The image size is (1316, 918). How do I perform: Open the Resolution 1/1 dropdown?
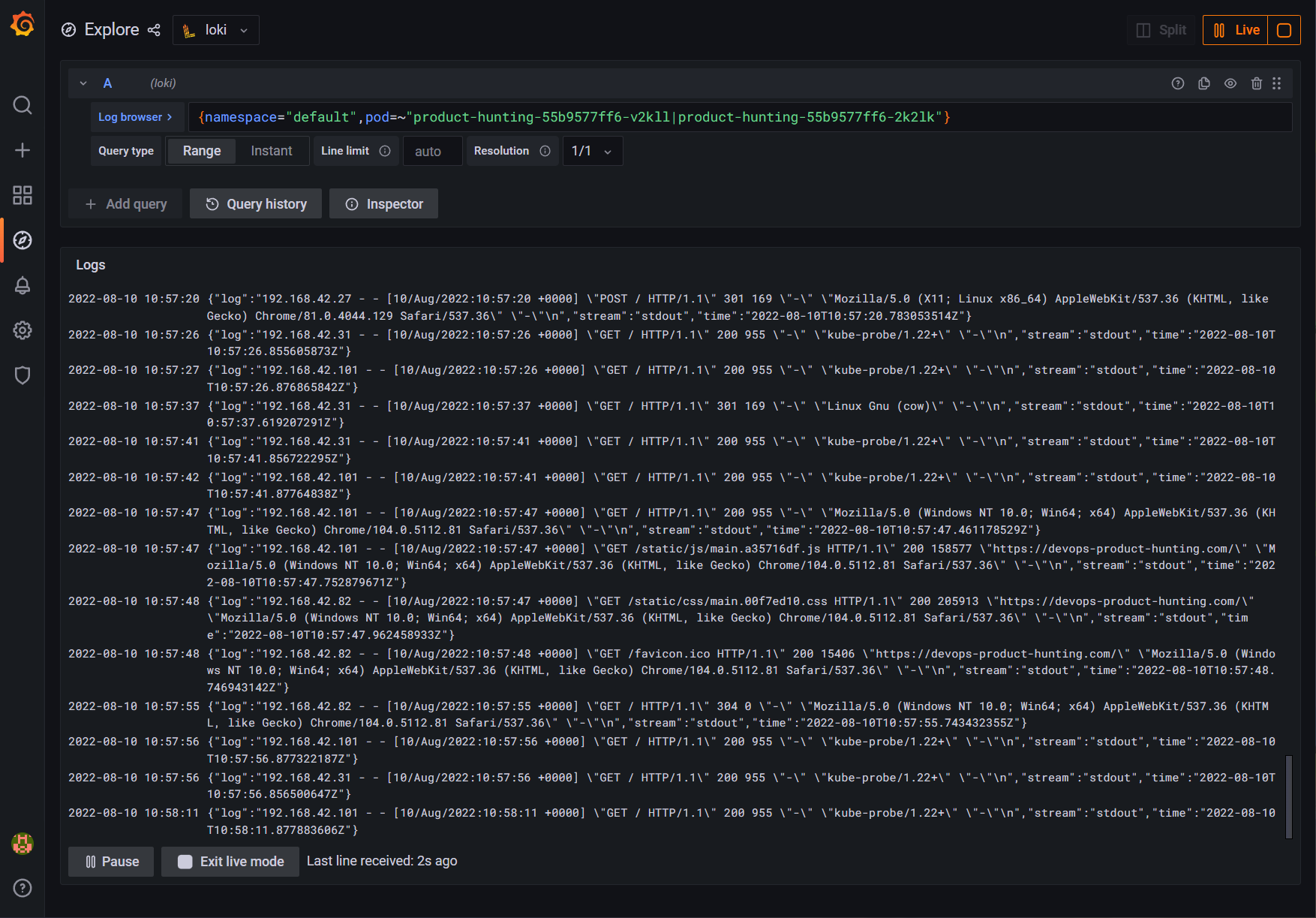593,151
